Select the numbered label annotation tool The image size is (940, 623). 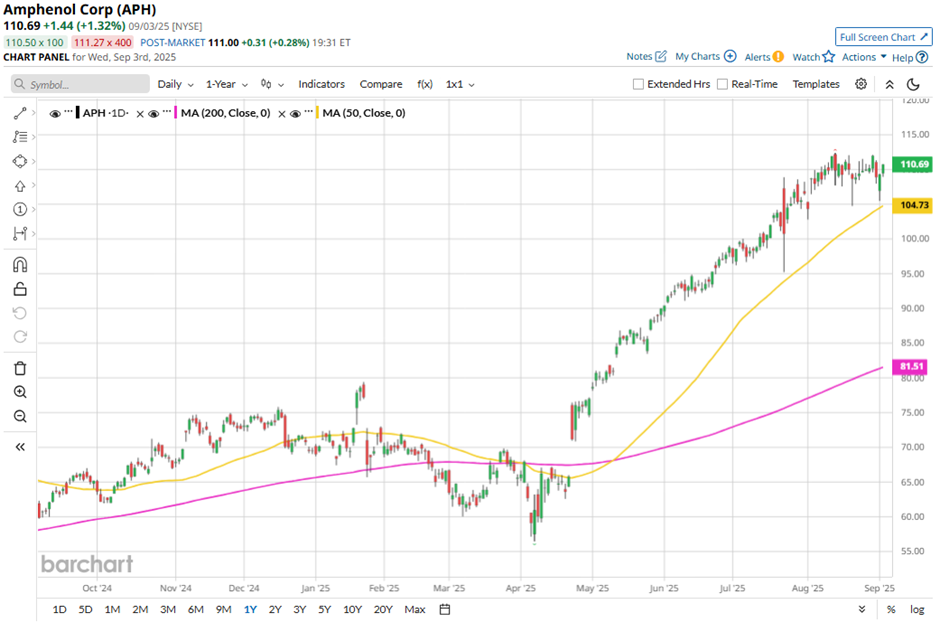coord(20,209)
